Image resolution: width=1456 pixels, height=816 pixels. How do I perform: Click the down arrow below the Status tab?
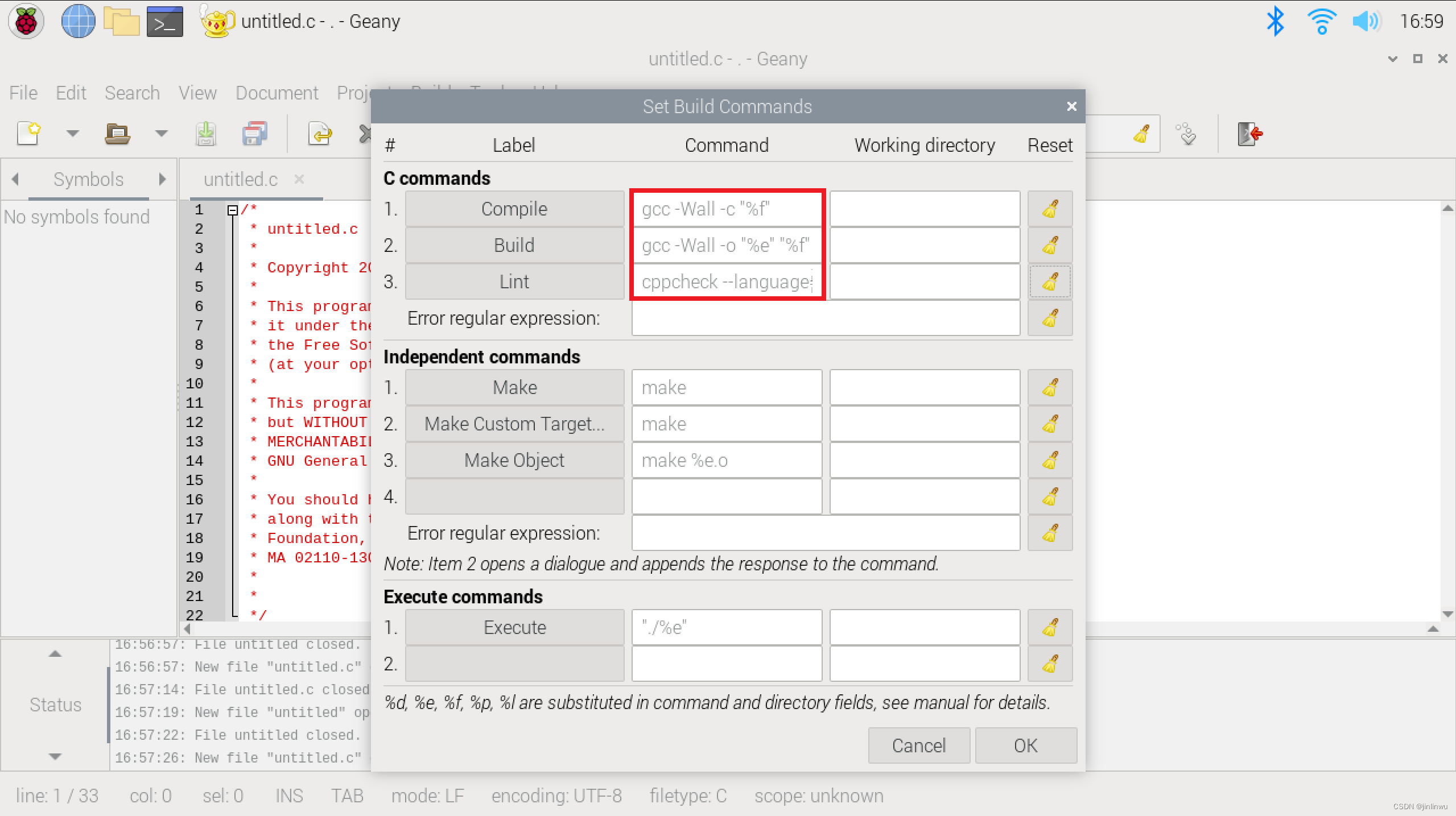tap(55, 756)
